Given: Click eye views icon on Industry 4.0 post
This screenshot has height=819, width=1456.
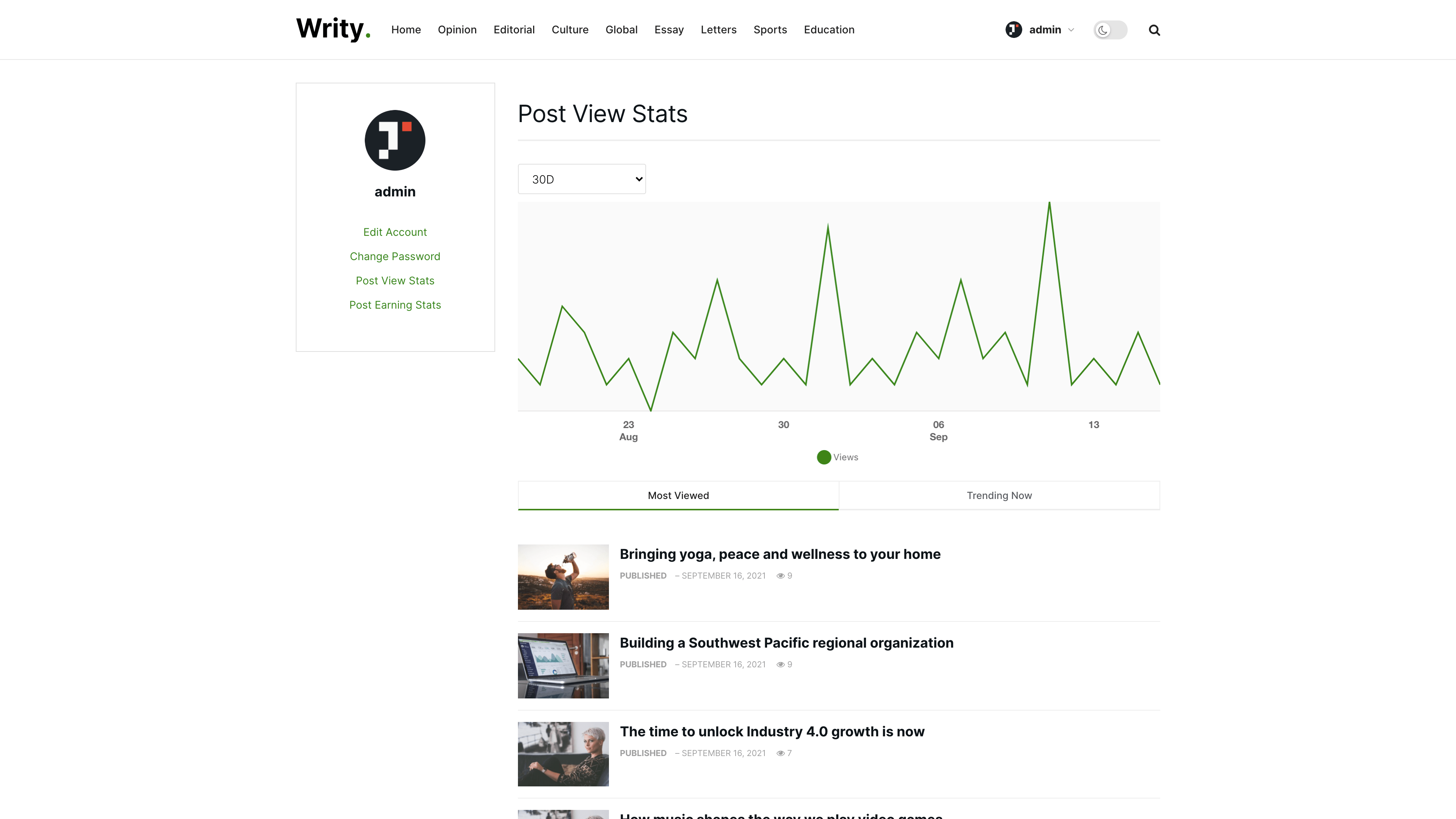Looking at the screenshot, I should (x=780, y=753).
